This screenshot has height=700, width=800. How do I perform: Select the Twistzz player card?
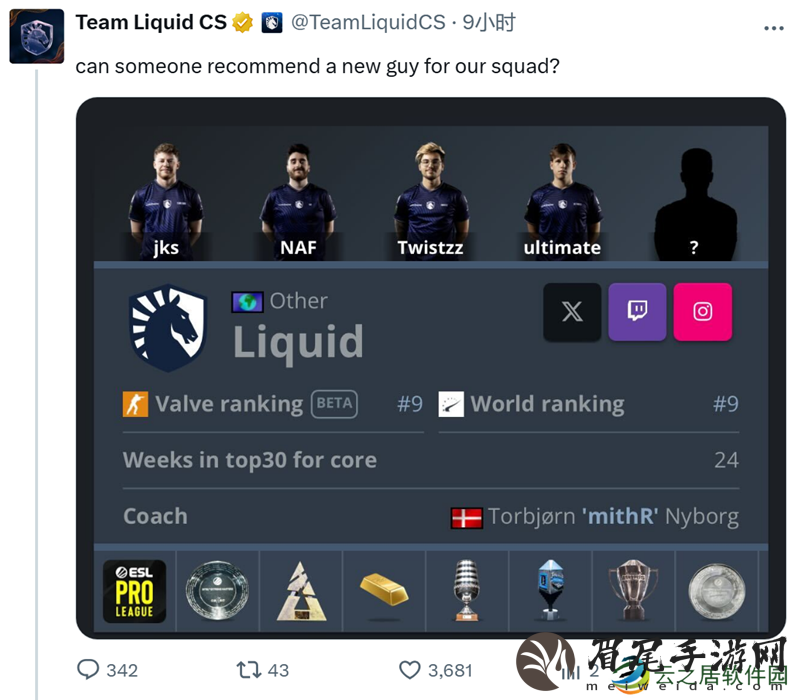coord(431,201)
